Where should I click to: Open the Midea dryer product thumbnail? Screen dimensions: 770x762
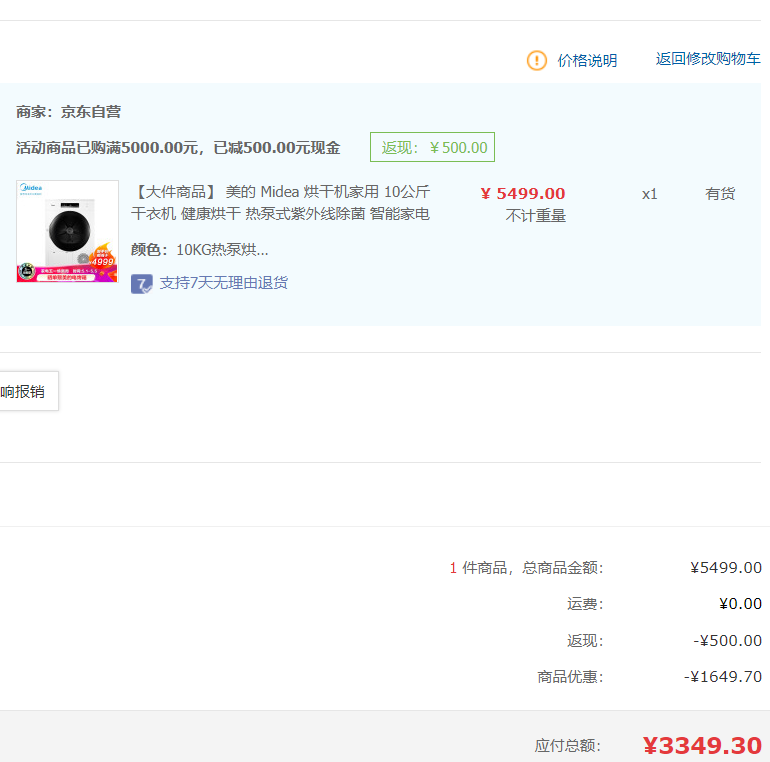point(67,231)
